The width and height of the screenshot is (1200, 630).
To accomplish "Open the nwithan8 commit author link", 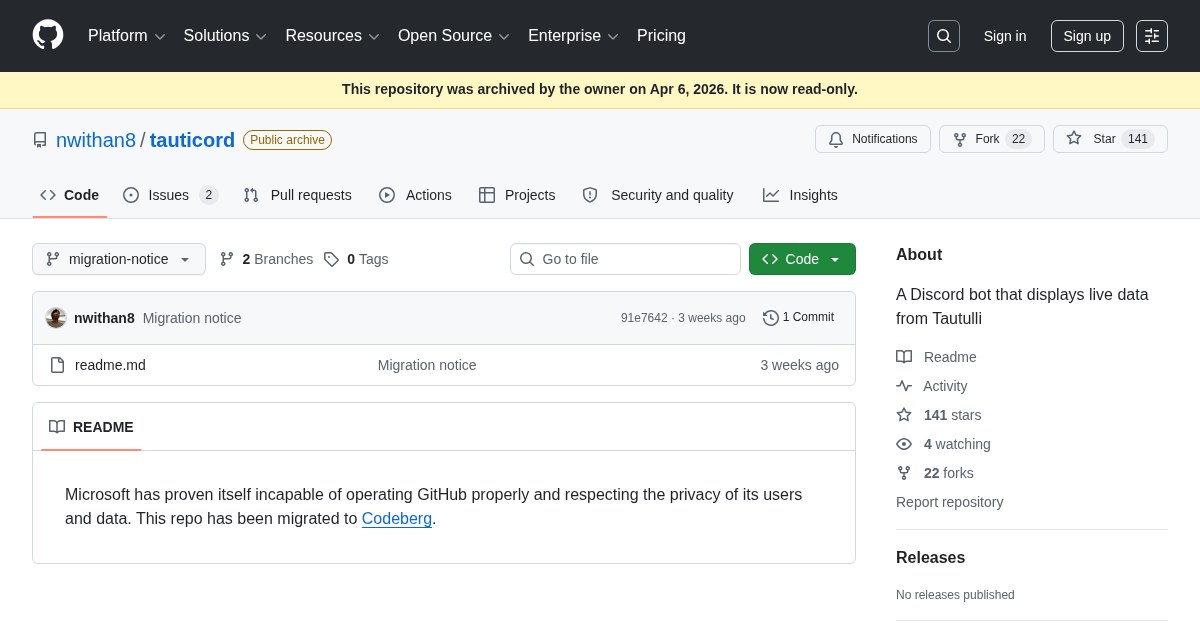I will 104,318.
